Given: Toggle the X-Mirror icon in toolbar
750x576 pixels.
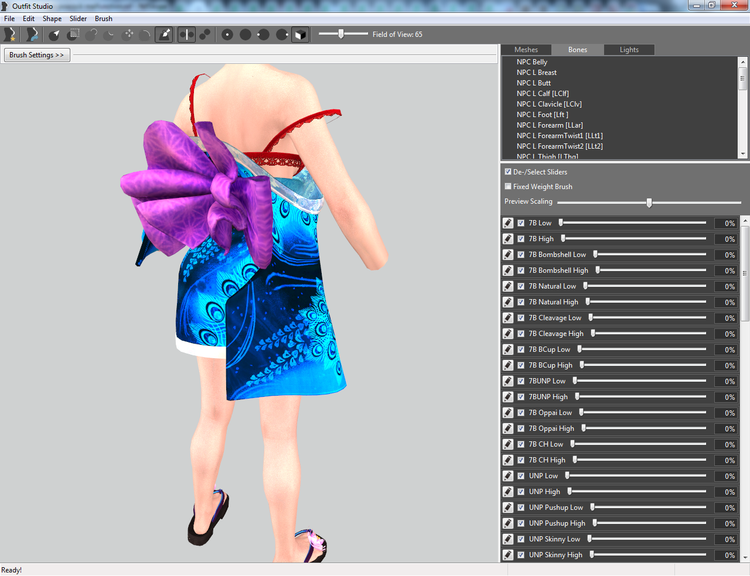Looking at the screenshot, I should (187, 34).
